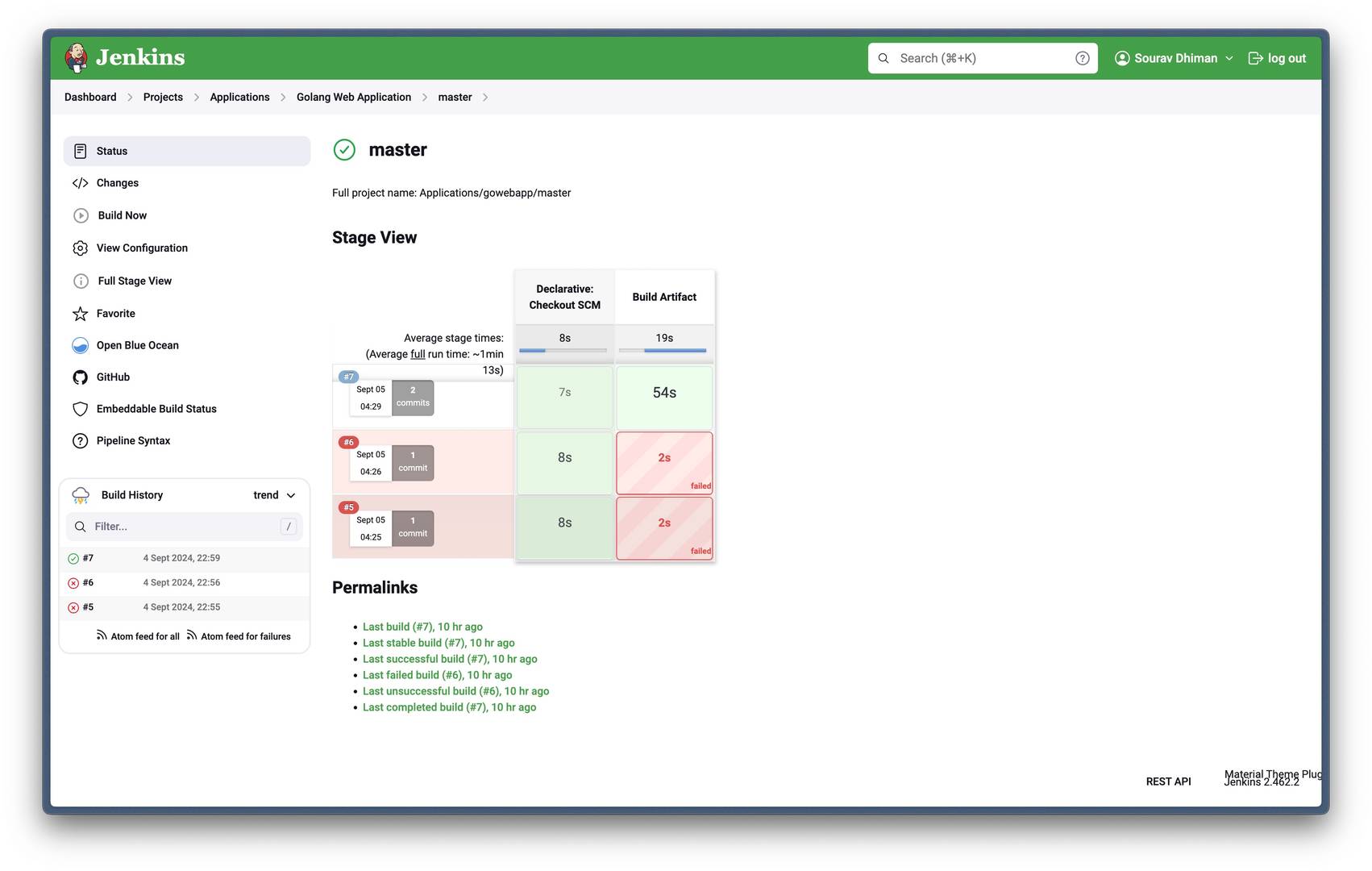Viewport: 1372px width, 871px height.
Task: Click the #5 build badge in Stage View
Action: pos(348,507)
